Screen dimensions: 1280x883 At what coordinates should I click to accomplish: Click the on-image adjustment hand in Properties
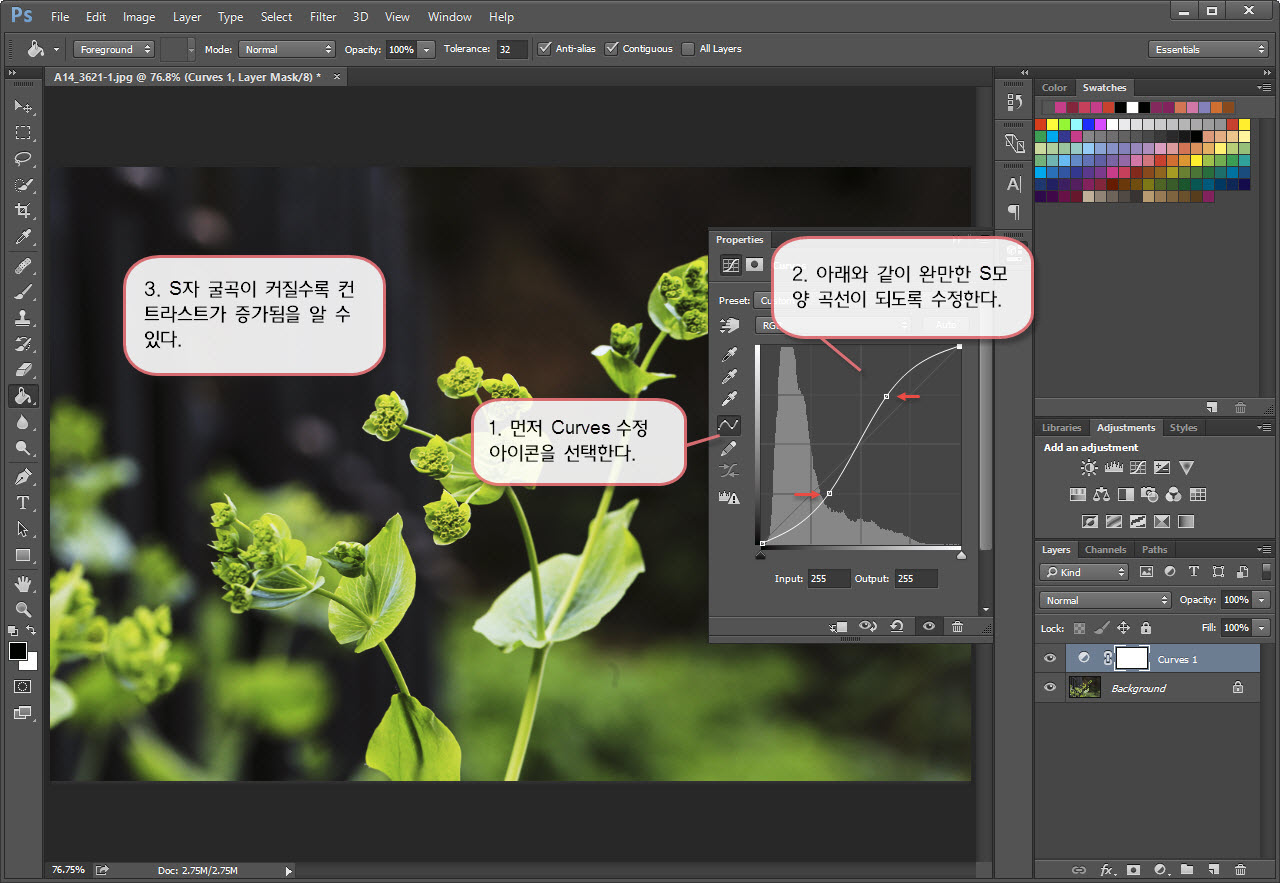pyautogui.click(x=729, y=326)
